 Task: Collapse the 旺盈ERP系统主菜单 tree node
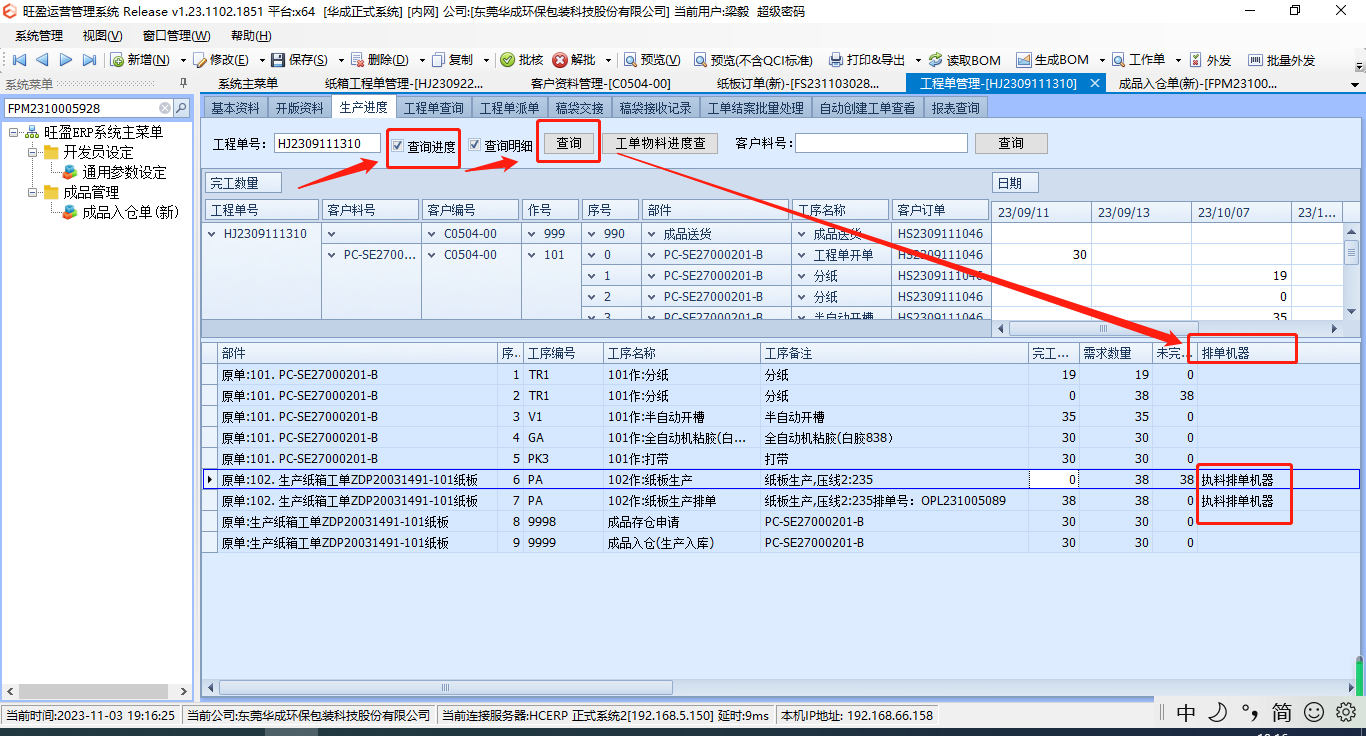(13, 132)
